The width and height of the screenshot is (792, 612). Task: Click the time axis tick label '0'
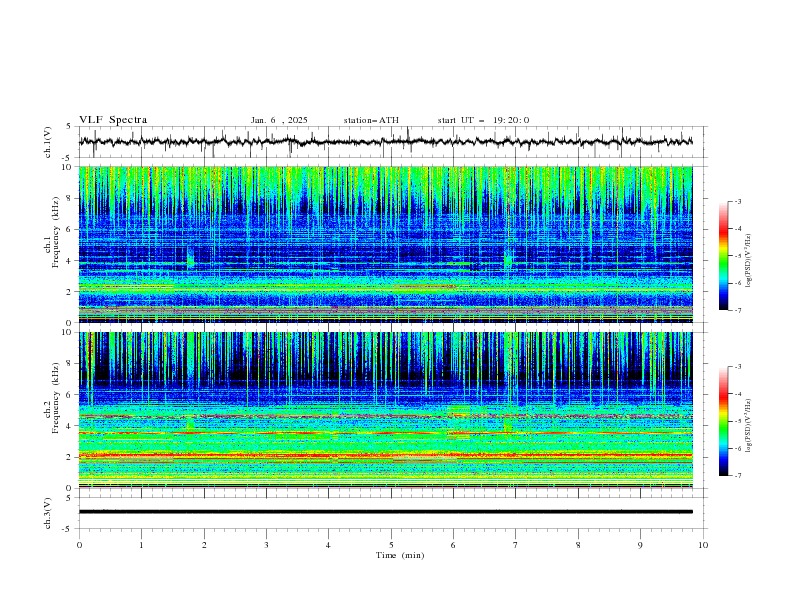79,545
